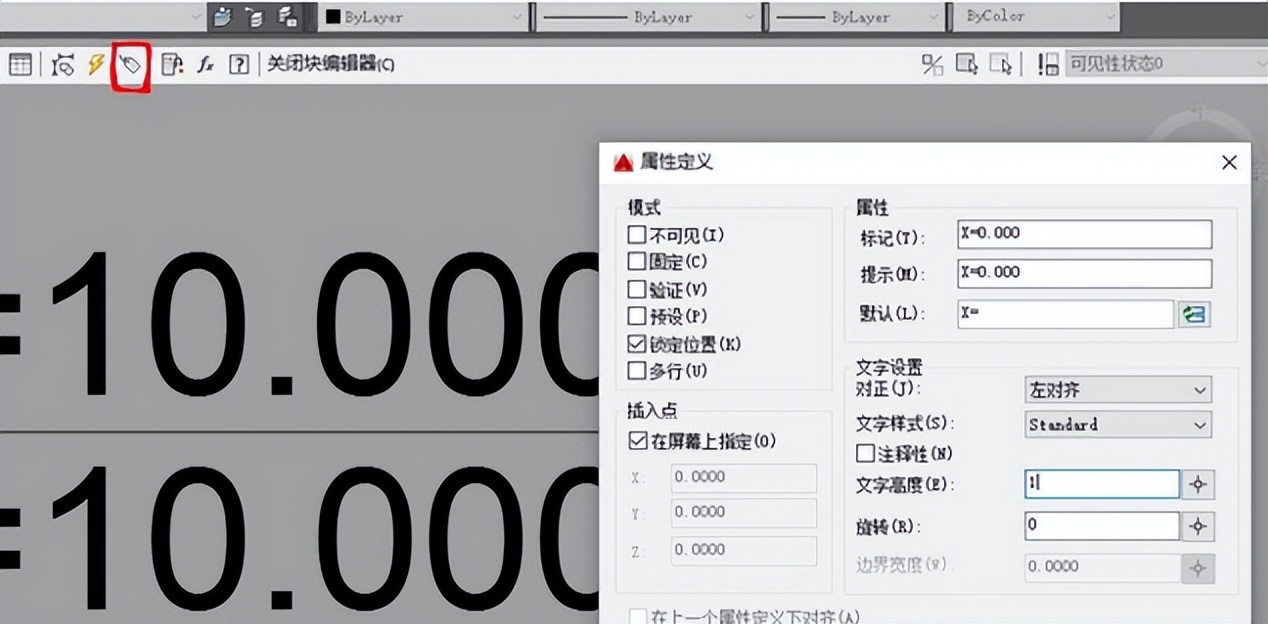Open the attribute definition tag icon
The height and width of the screenshot is (624, 1268).
pos(131,66)
